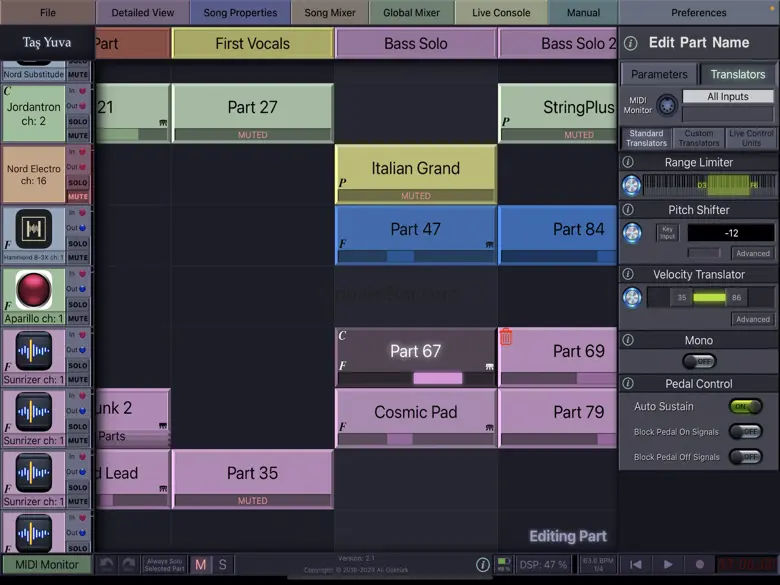
Task: Toggle the Mono switch
Action: [698, 361]
